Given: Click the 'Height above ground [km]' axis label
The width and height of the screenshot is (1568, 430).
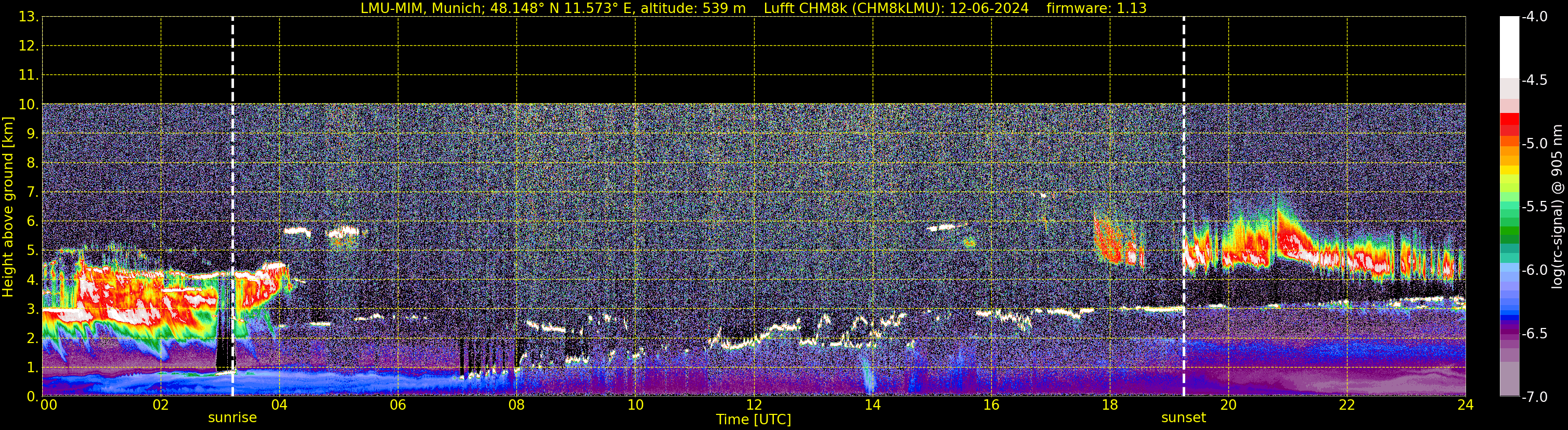Looking at the screenshot, I should pos(8,207).
